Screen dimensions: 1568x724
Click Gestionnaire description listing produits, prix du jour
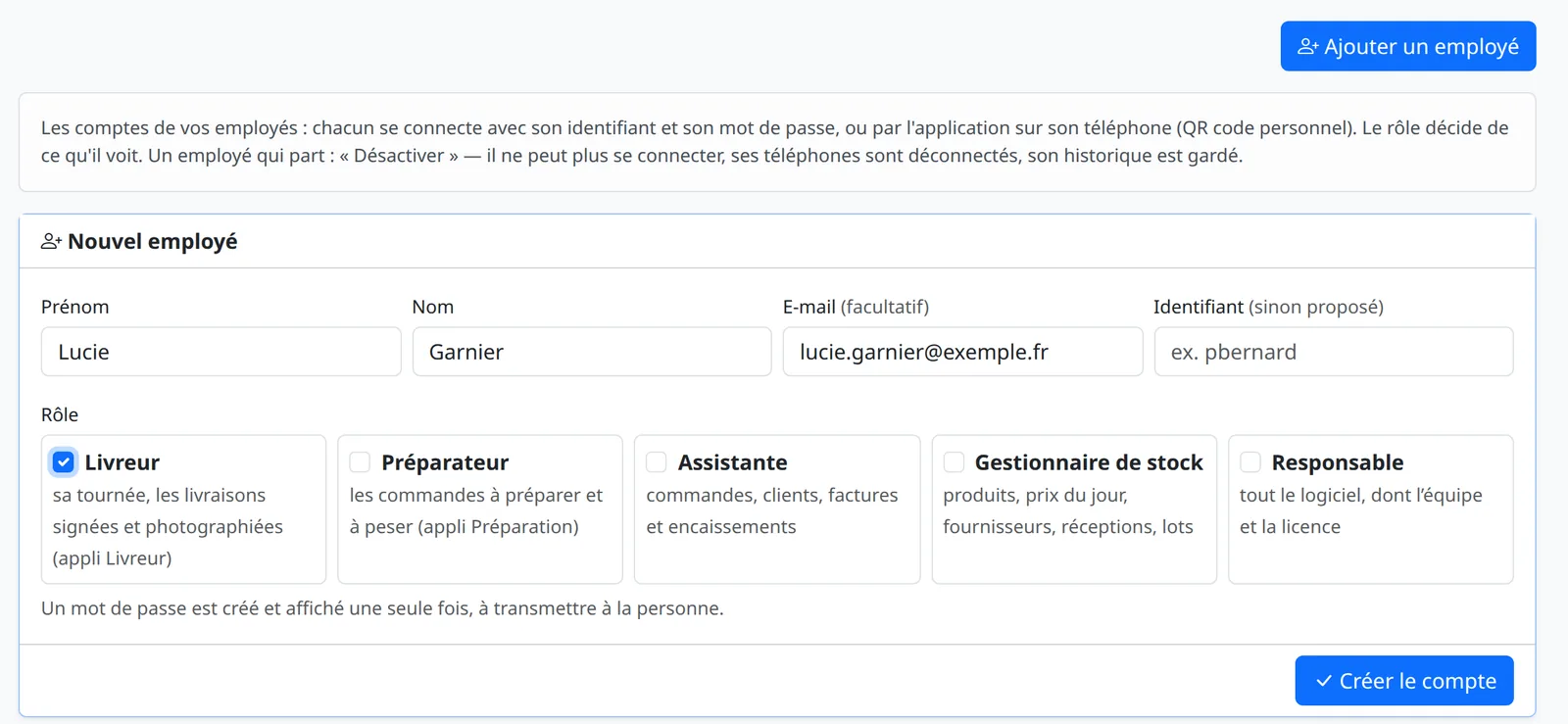1068,511
